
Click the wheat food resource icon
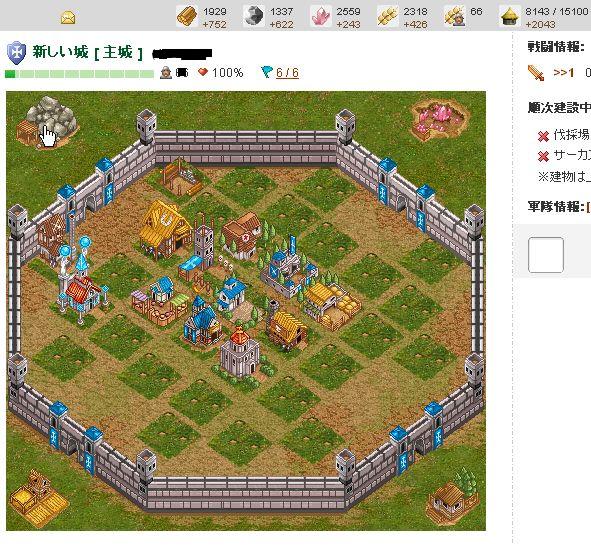pos(388,17)
